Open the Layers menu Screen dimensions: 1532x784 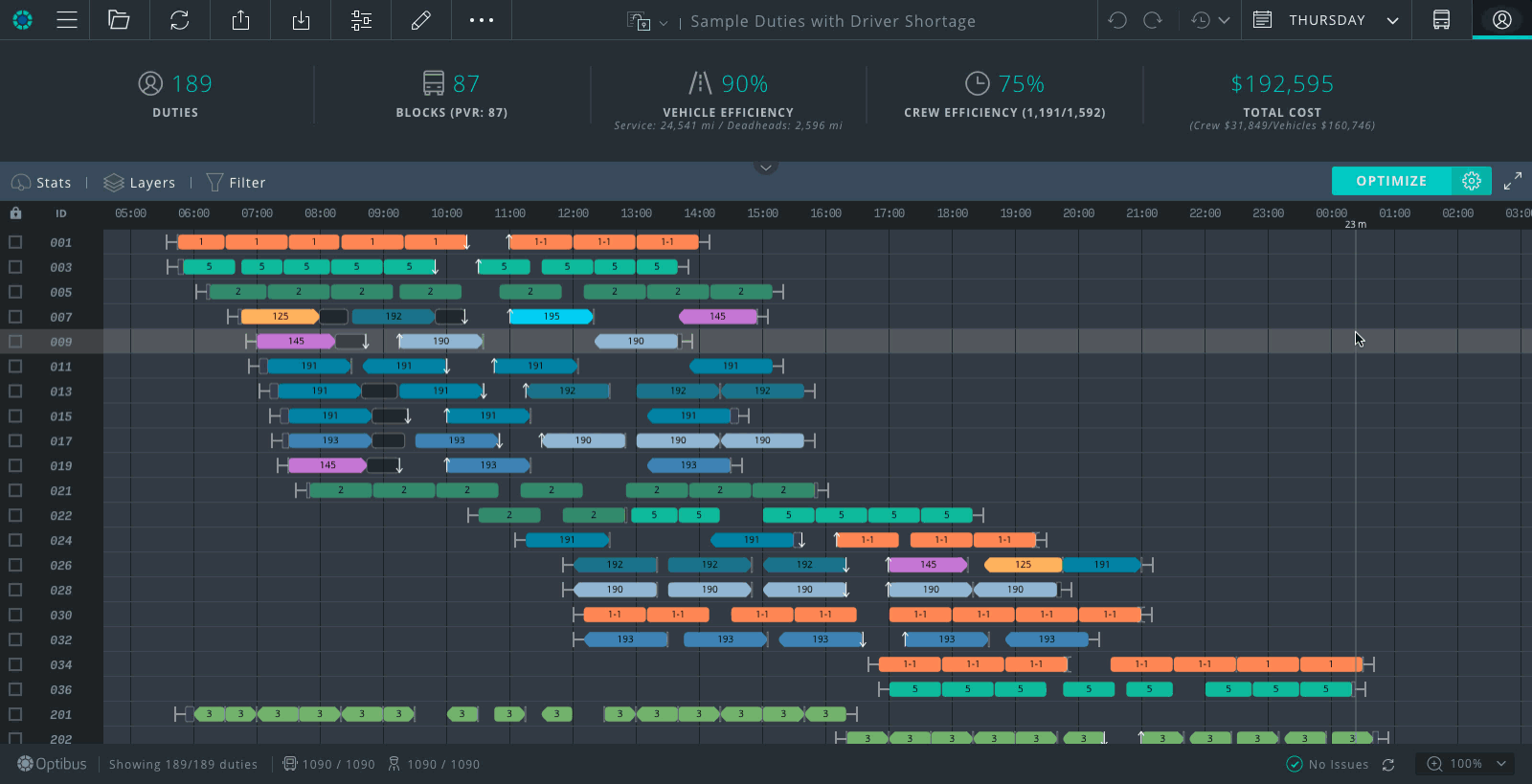point(140,182)
